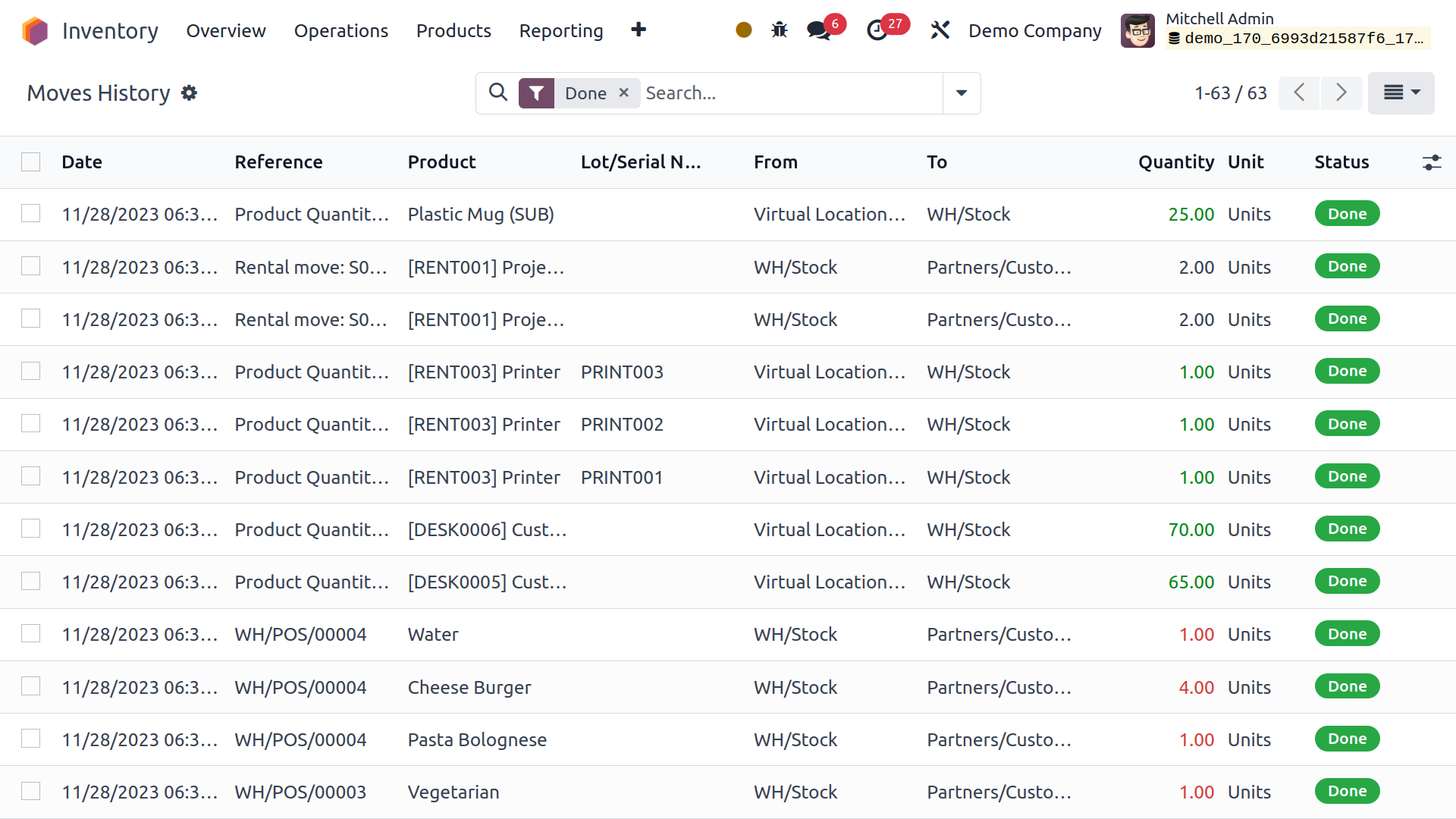Viewport: 1456px width, 819px height.
Task: Open the conversations chat icon
Action: pos(818,30)
